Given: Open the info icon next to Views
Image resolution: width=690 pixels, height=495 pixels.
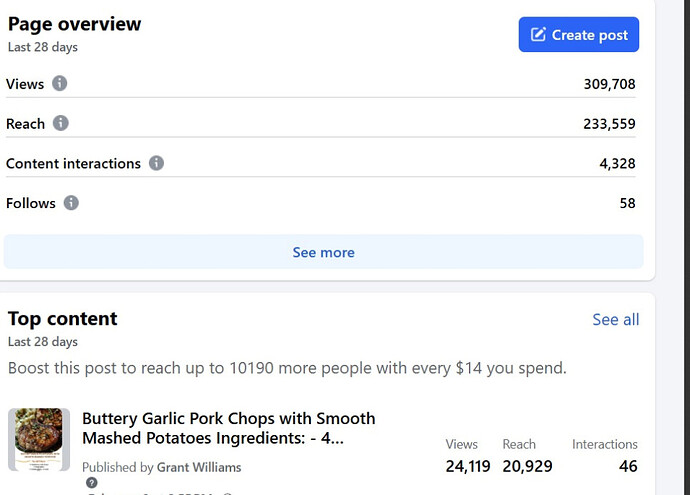Looking at the screenshot, I should click(60, 83).
